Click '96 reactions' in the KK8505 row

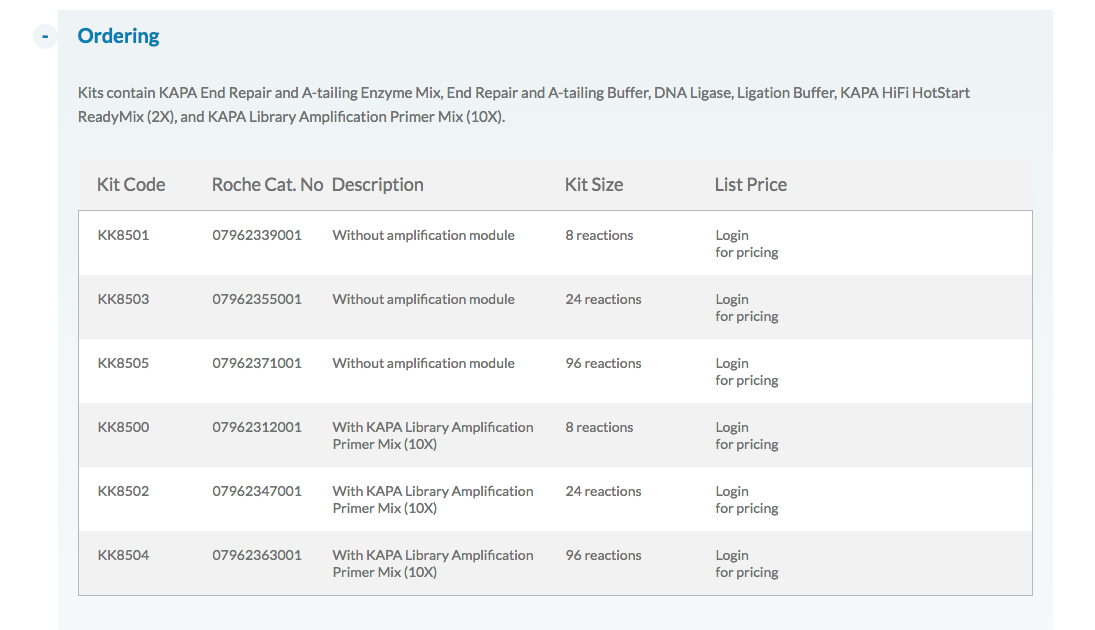click(x=603, y=363)
